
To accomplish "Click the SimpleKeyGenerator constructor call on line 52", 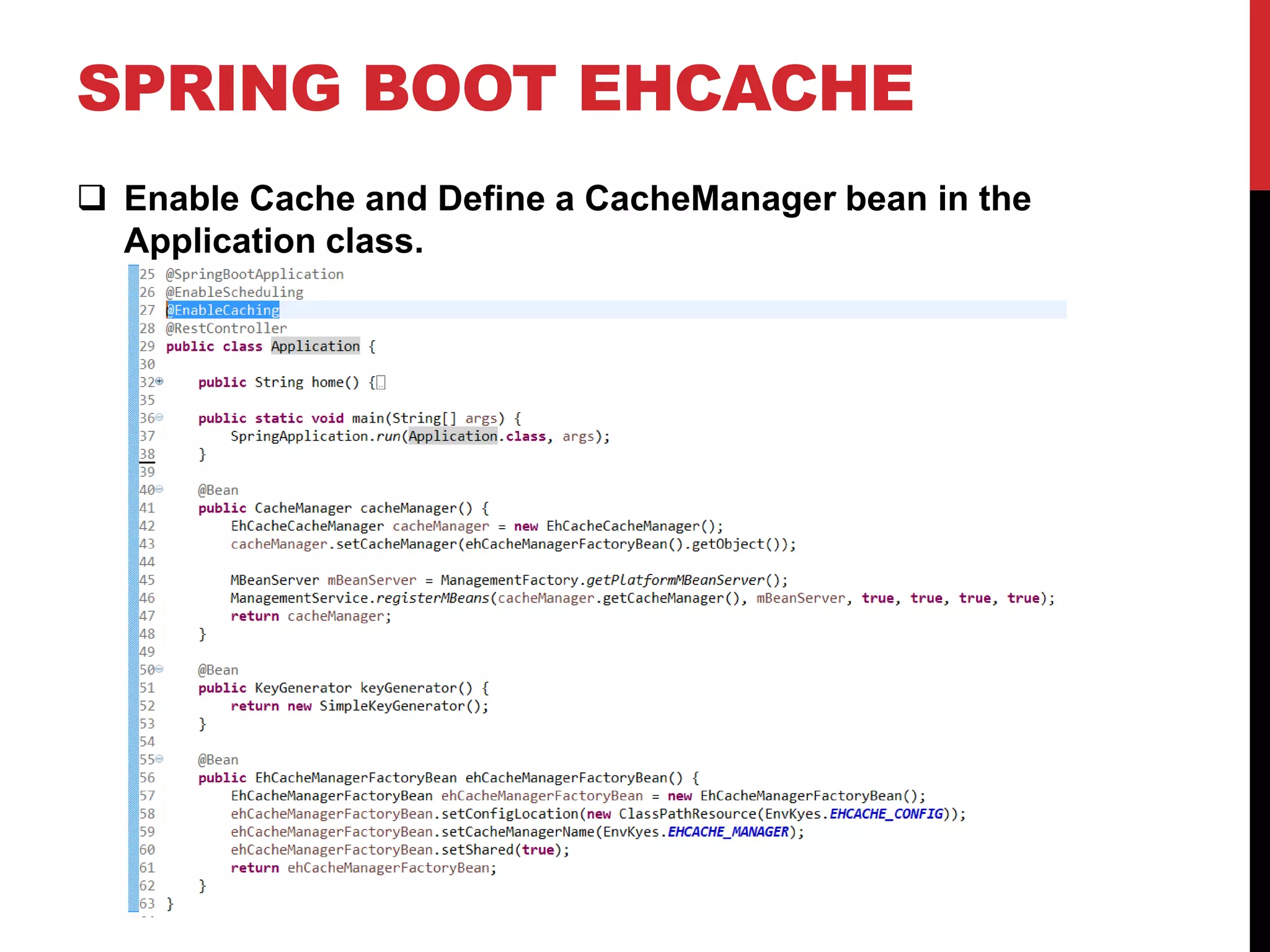I will (x=392, y=705).
